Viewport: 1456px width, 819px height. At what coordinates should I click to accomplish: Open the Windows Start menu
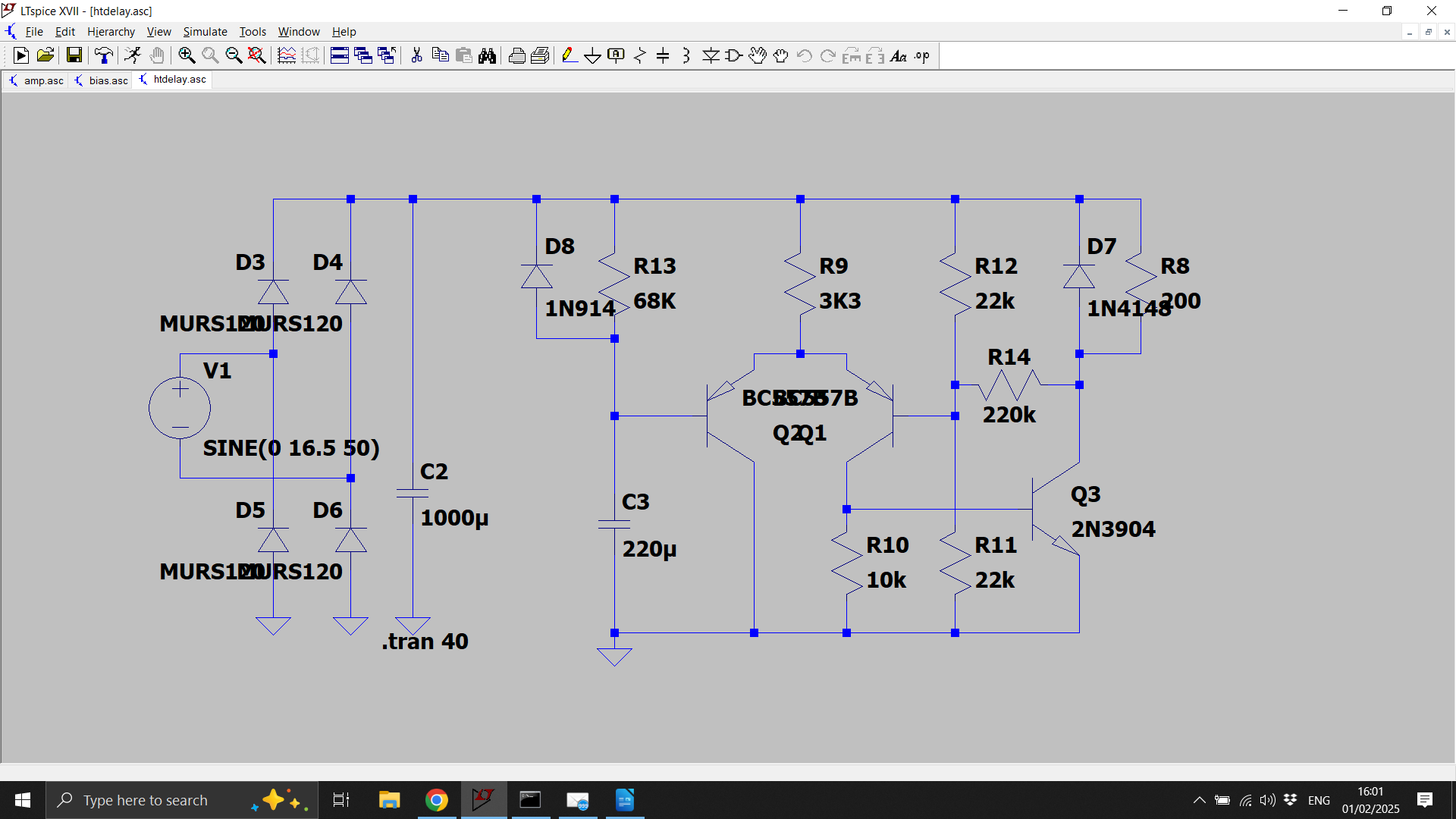point(23,800)
